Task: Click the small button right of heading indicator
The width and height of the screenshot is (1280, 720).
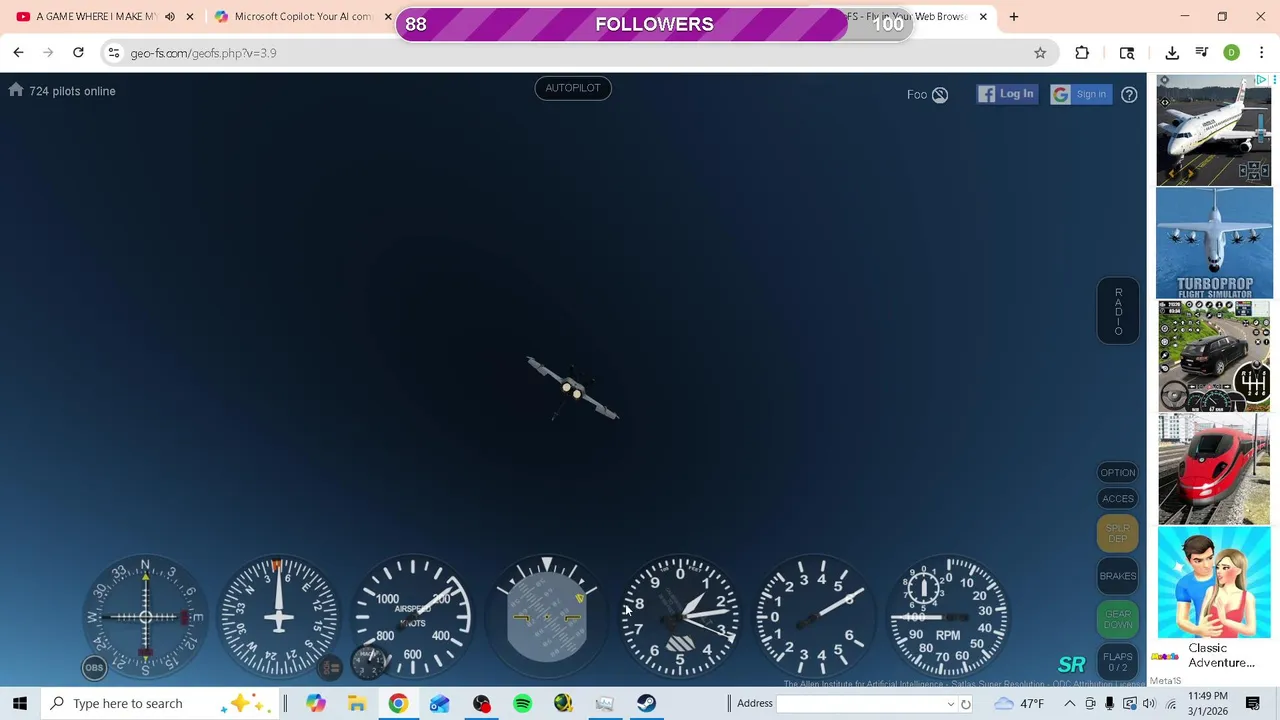Action: pyautogui.click(x=331, y=667)
